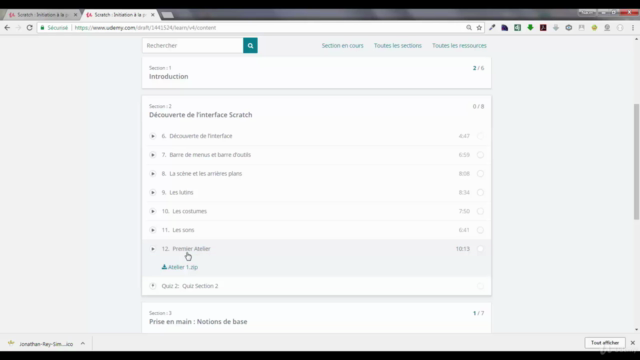This screenshot has height=360, width=640.
Task: Mark lesson 12 Premier Atelier complete
Action: 480,249
